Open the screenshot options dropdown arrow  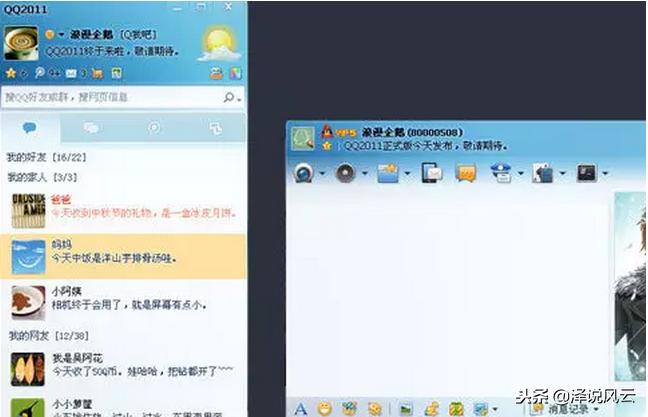[495, 410]
